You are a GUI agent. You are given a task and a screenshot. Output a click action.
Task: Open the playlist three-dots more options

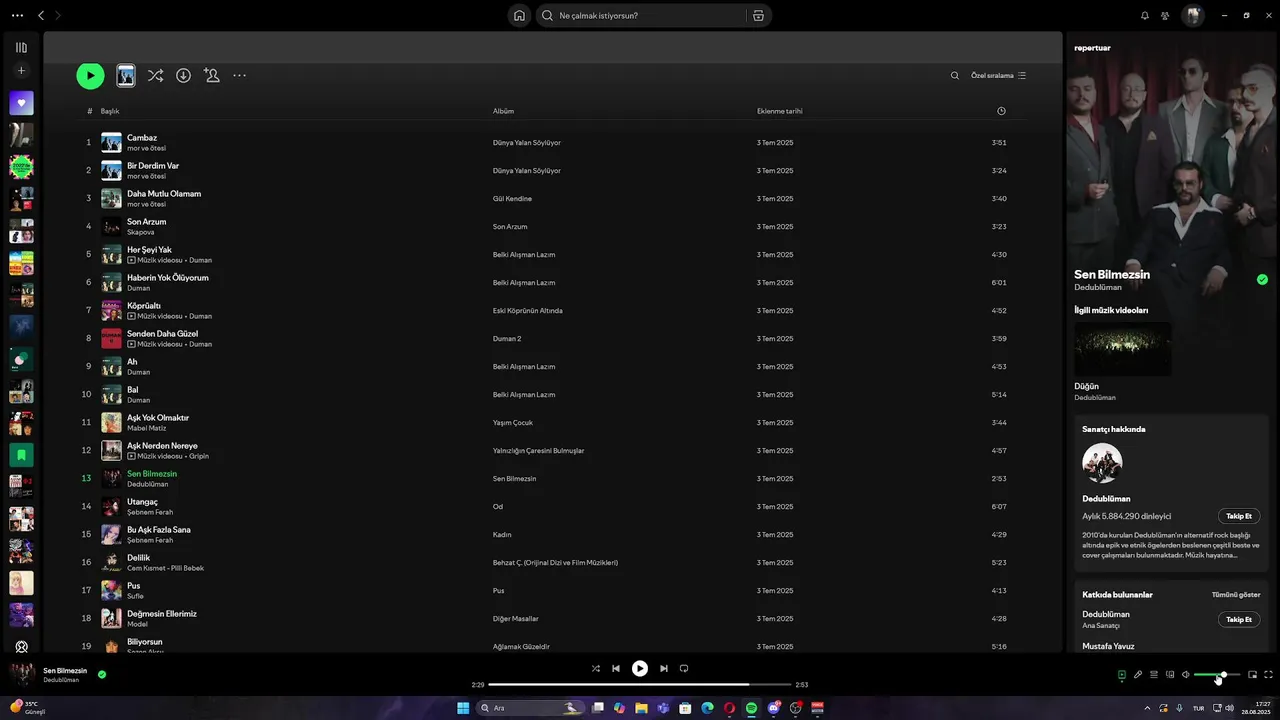point(239,75)
